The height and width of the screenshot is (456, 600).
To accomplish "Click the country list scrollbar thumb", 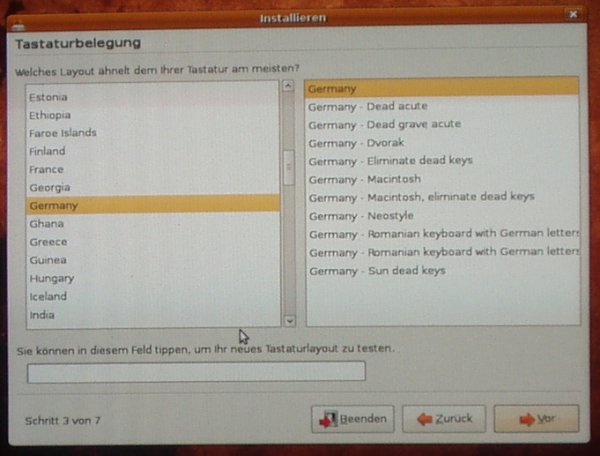I will (289, 168).
